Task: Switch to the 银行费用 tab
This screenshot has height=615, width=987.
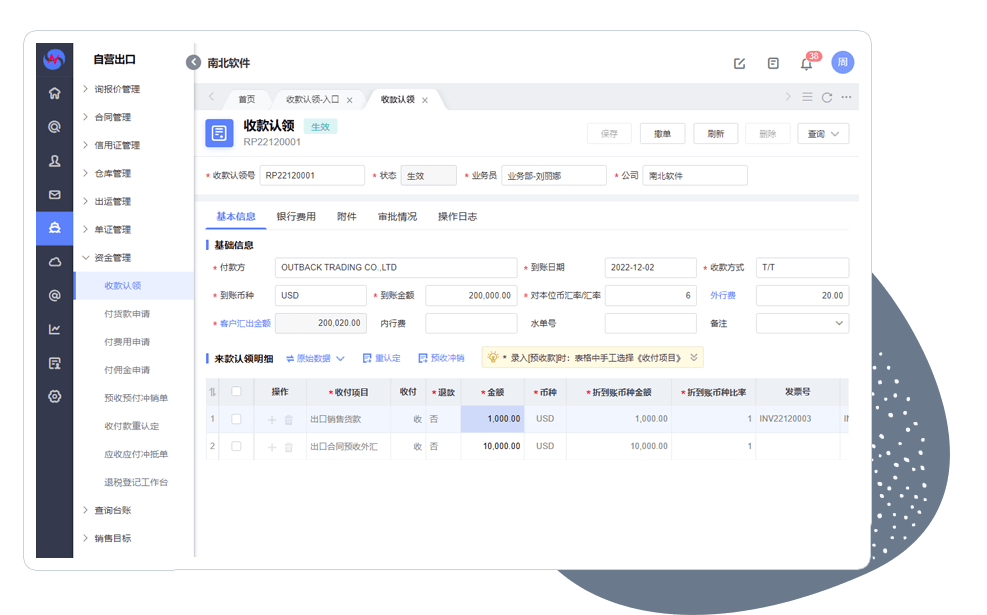Action: point(296,216)
